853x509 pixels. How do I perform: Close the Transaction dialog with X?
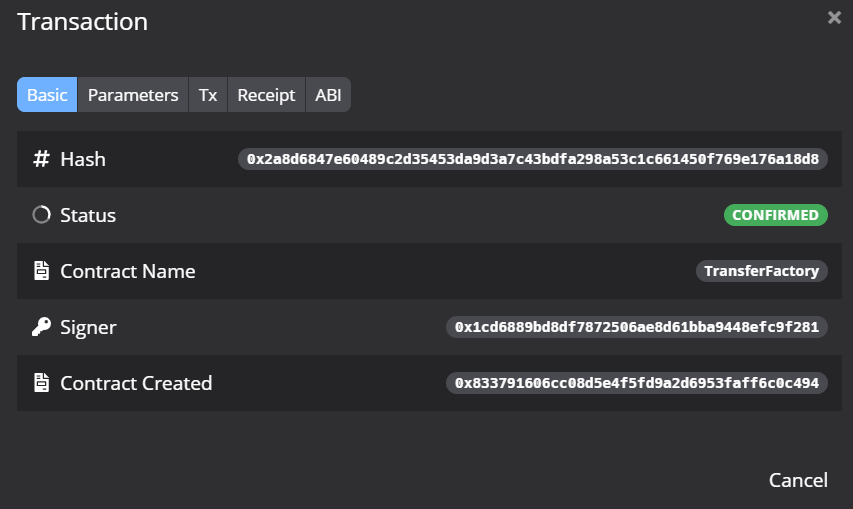click(x=834, y=18)
